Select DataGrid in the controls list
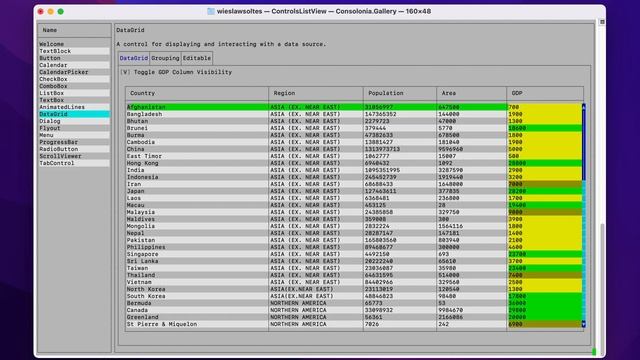Viewport: 640px width, 360px height. (x=74, y=114)
